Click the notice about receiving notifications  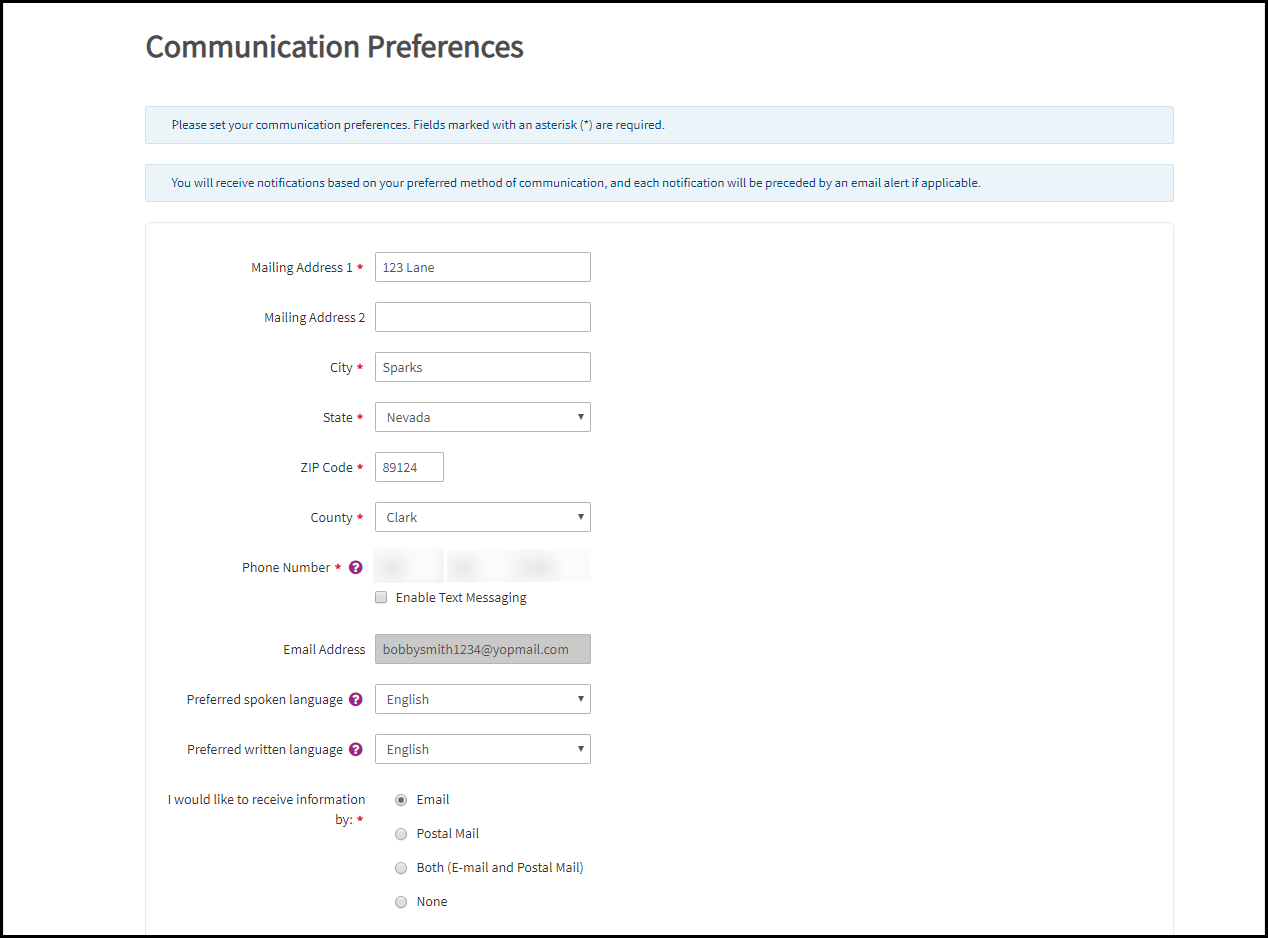(659, 183)
